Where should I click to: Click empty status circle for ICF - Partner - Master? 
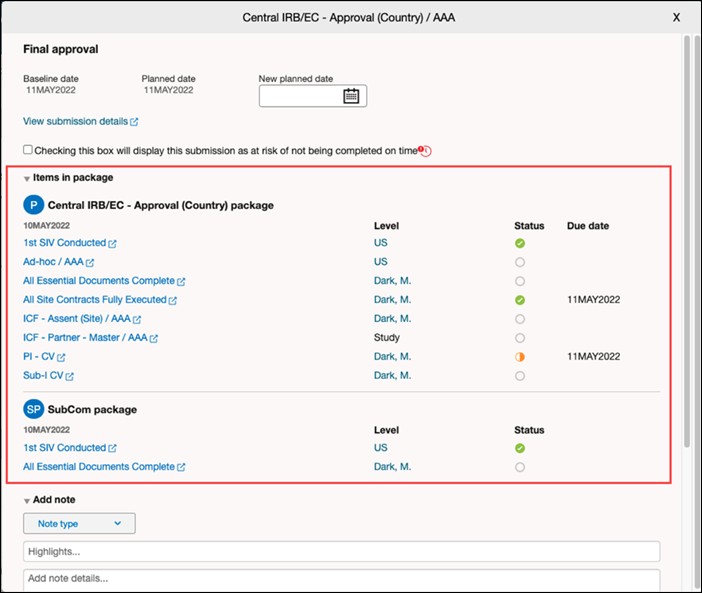click(x=520, y=337)
